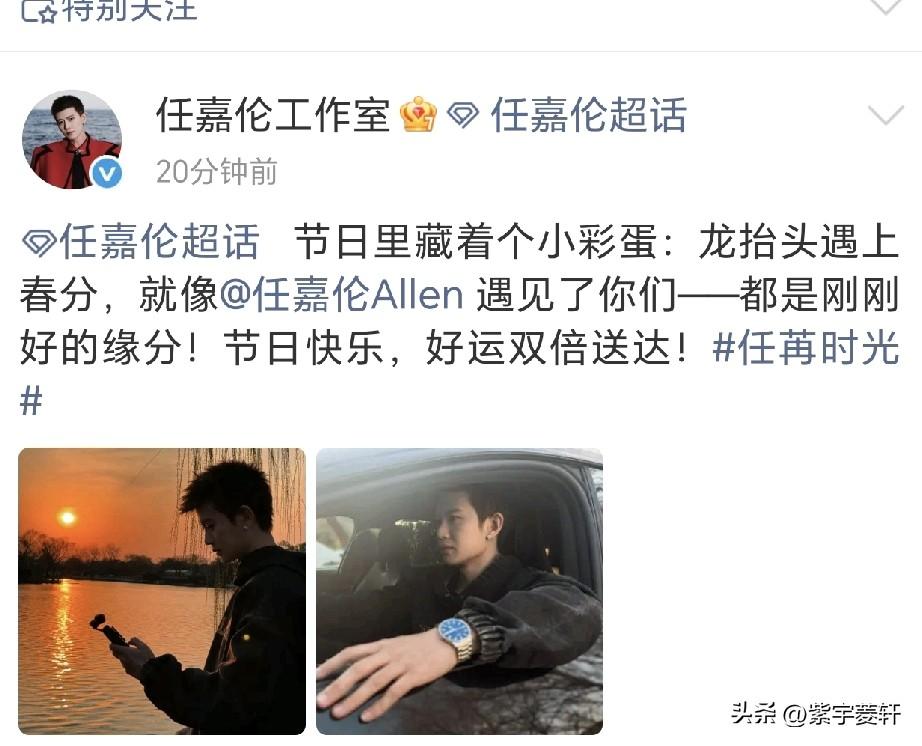View the photo of man in car

pos(459,591)
